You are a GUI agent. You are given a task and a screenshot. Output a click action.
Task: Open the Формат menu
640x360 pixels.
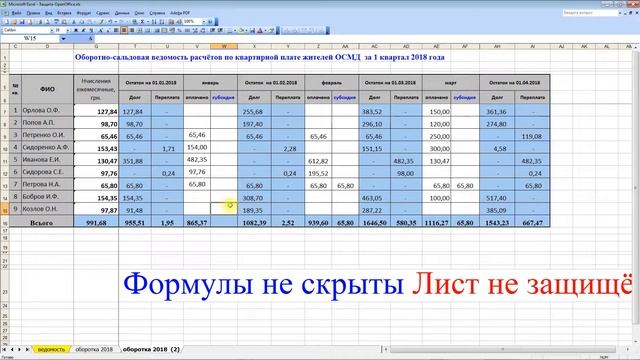pyautogui.click(x=84, y=13)
